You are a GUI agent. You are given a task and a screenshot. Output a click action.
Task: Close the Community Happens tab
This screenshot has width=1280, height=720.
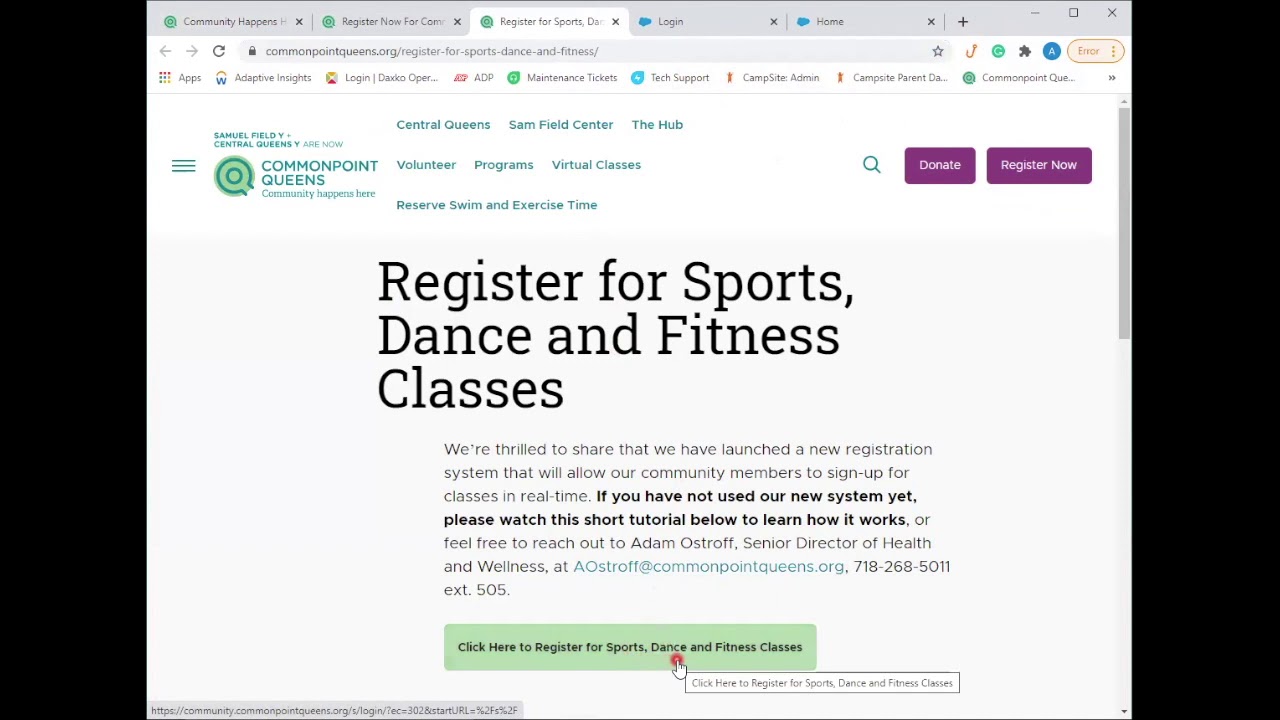pos(299,21)
